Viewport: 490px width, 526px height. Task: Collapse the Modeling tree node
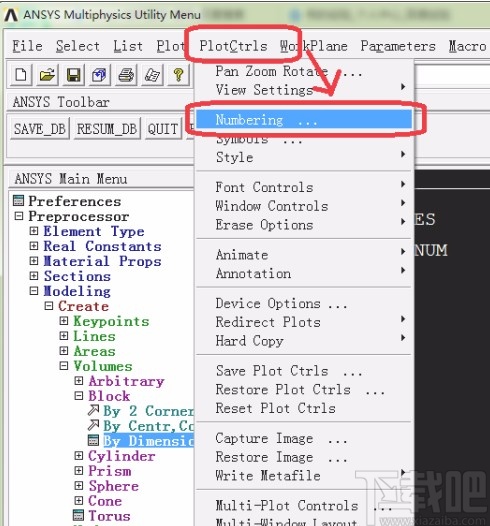pyautogui.click(x=34, y=291)
